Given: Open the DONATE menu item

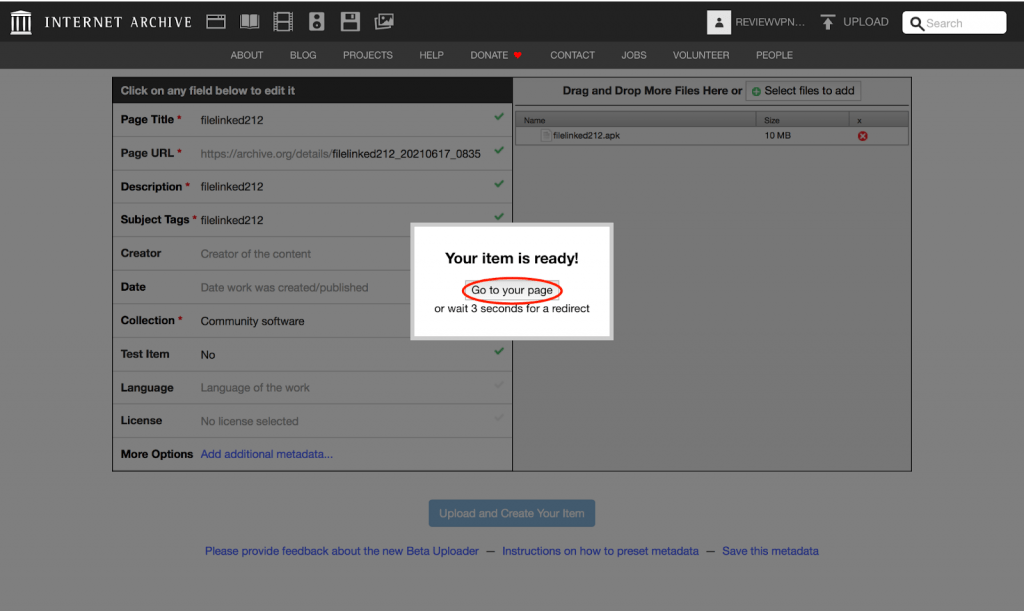Looking at the screenshot, I should coord(489,55).
